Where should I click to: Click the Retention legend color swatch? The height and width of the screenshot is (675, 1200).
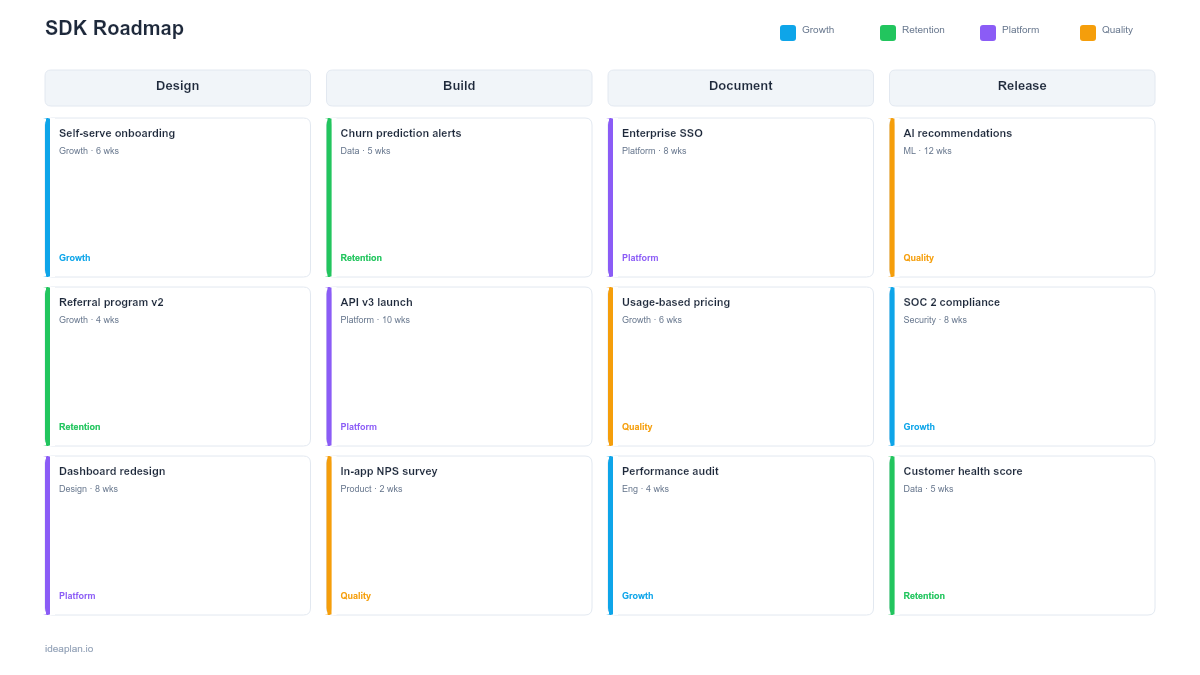tap(886, 31)
